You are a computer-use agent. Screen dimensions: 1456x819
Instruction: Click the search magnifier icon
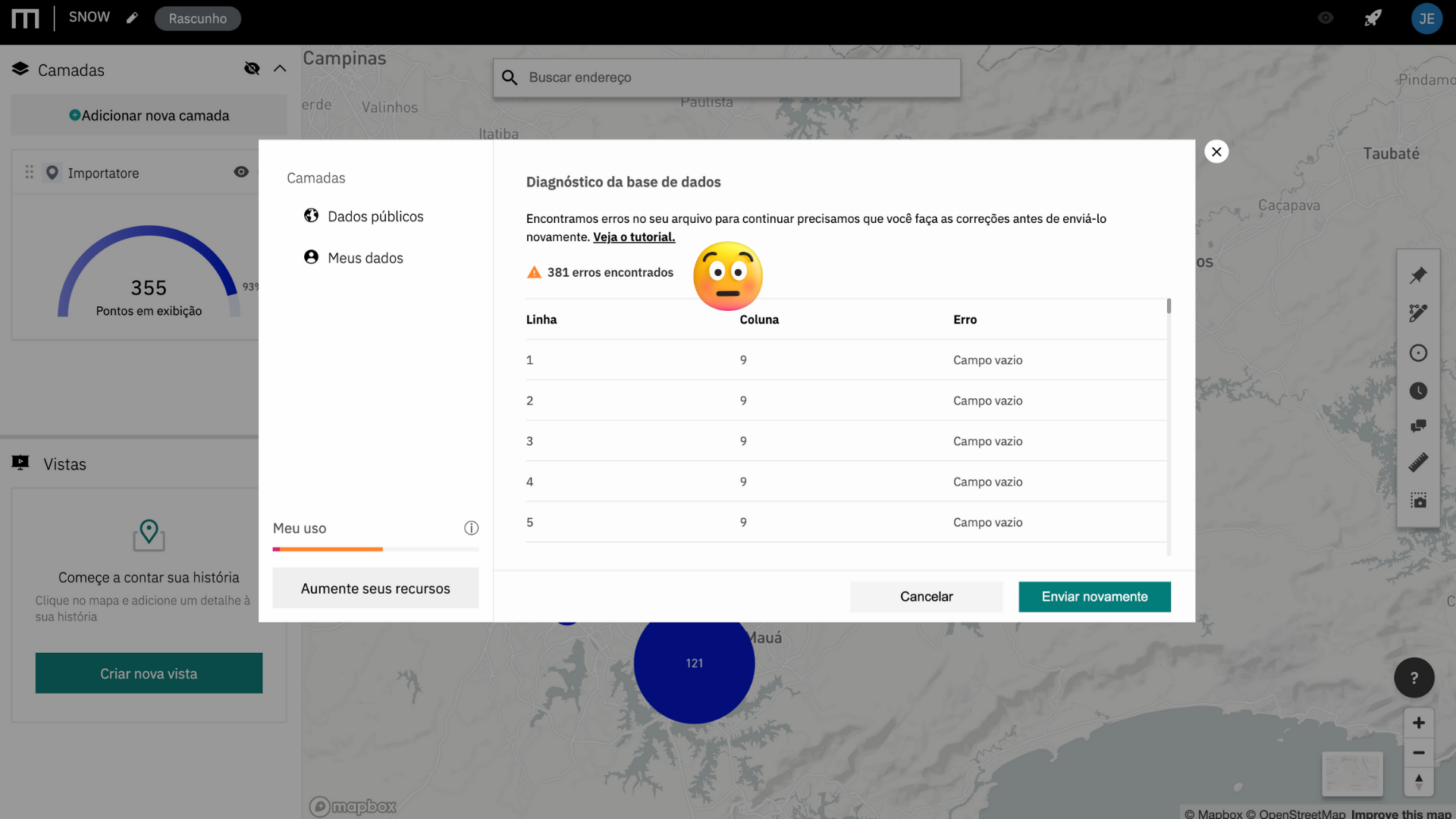pos(510,77)
